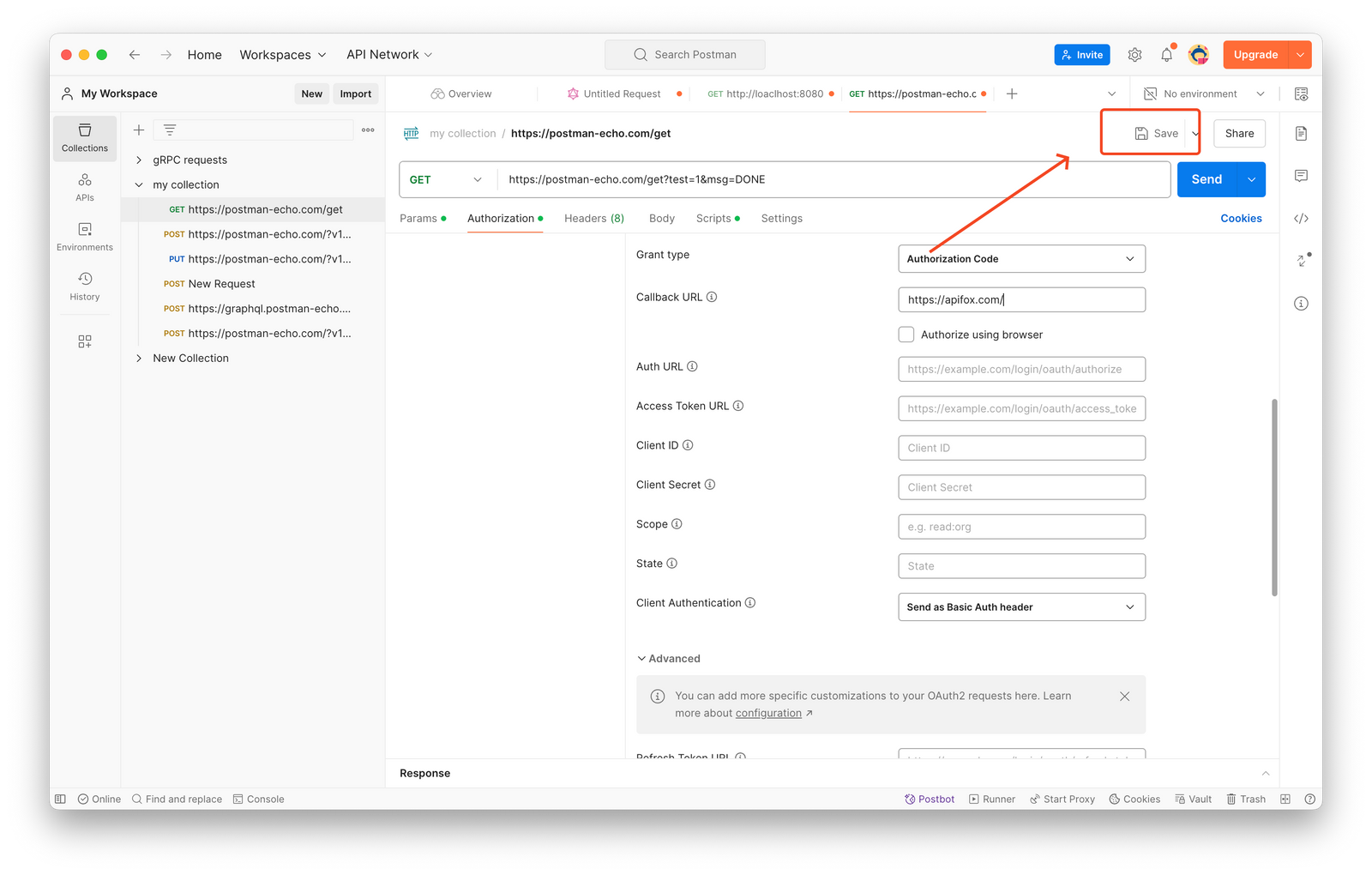1372x875 pixels.
Task: Open the GET method dropdown
Action: click(446, 180)
